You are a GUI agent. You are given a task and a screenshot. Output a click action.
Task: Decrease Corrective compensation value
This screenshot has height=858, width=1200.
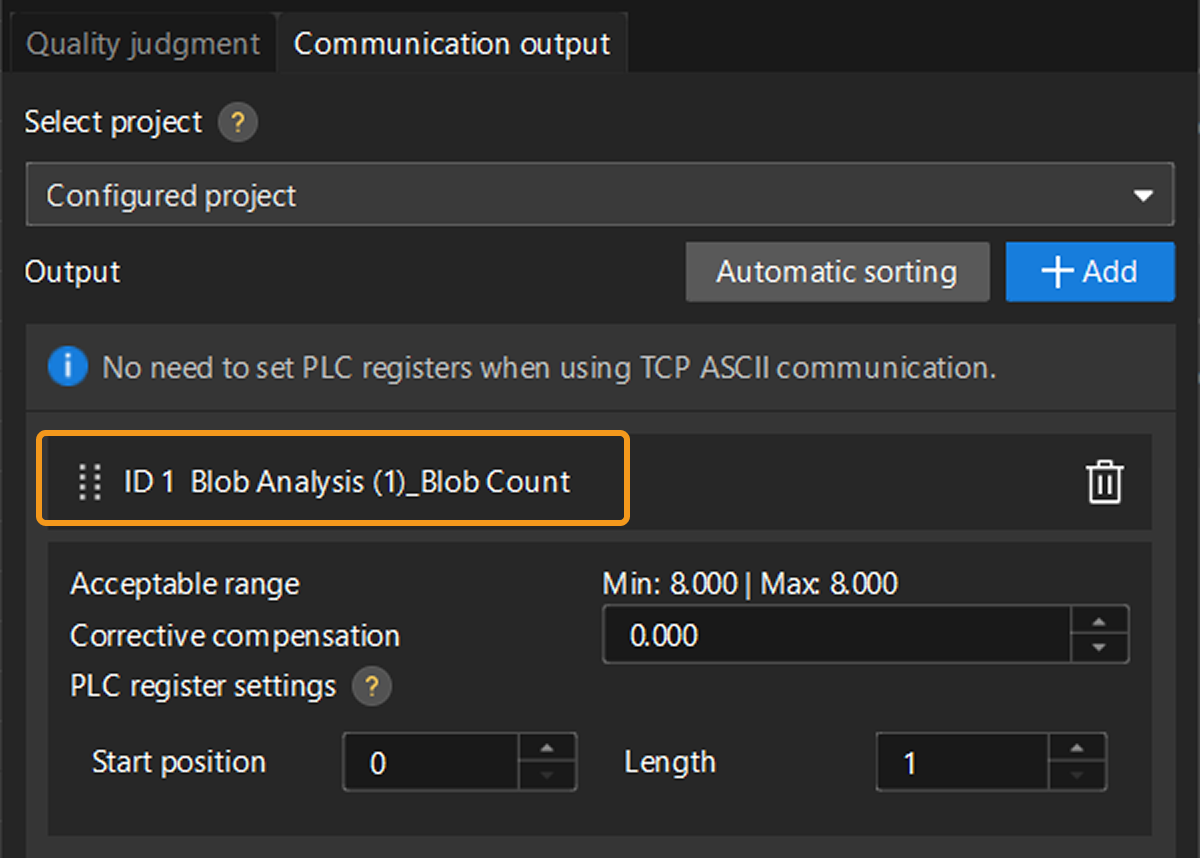(x=1099, y=647)
